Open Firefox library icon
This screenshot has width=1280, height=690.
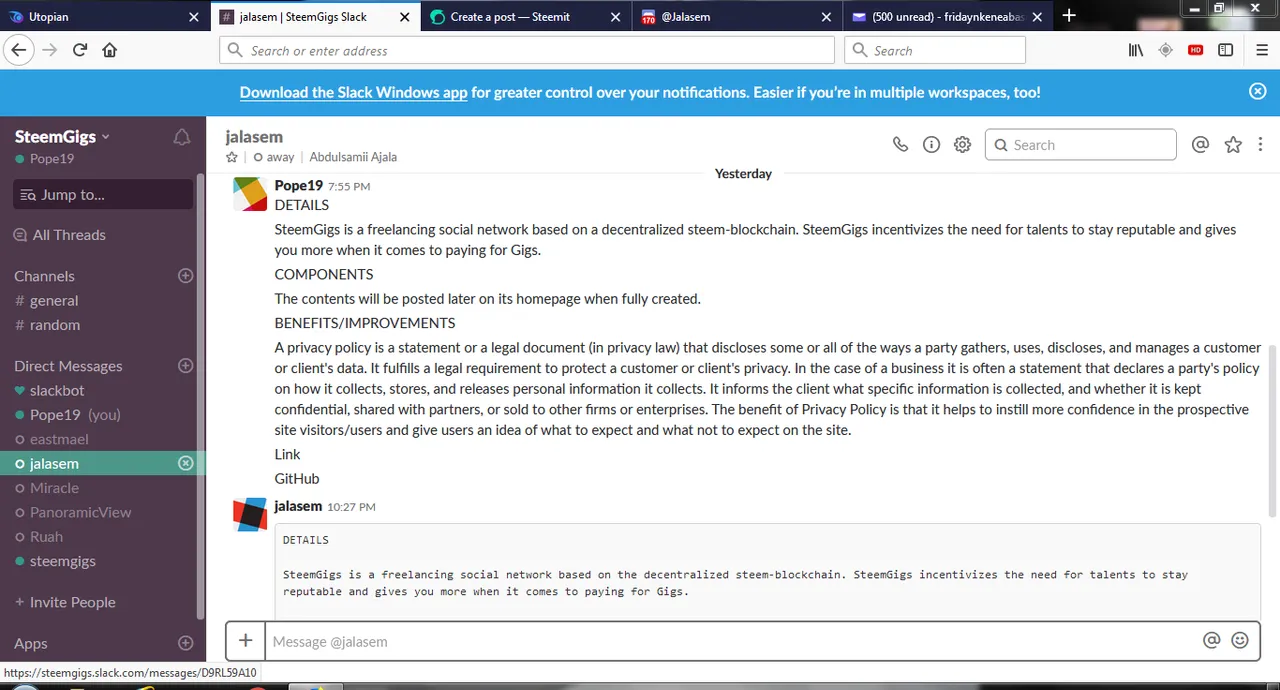1136,50
